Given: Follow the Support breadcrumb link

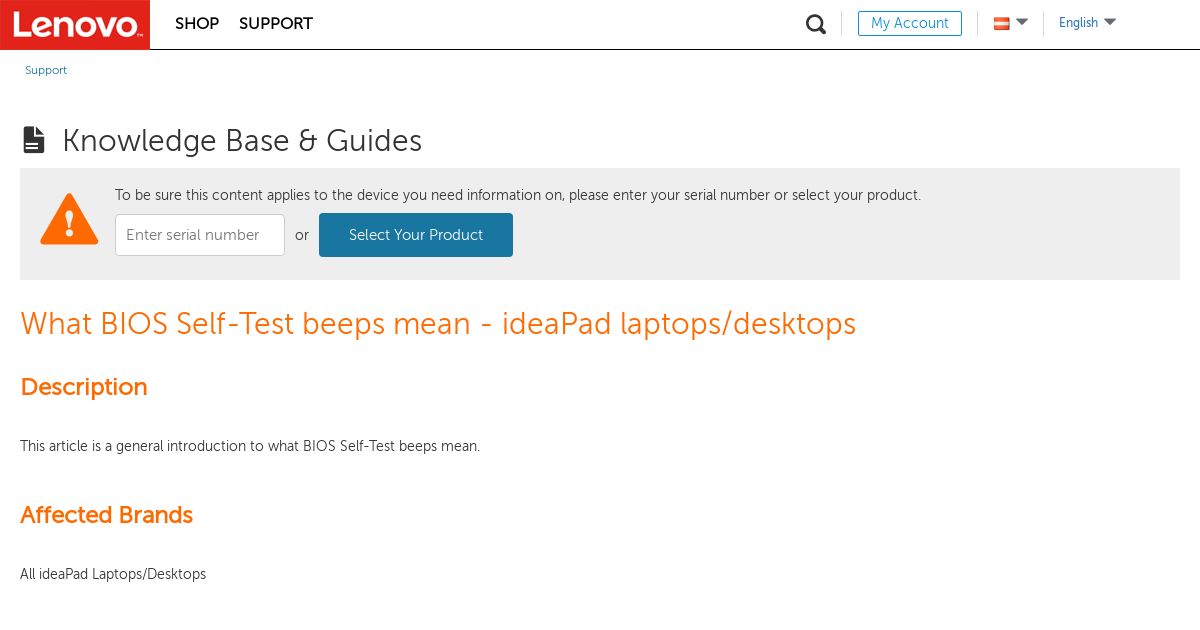Looking at the screenshot, I should coord(46,70).
